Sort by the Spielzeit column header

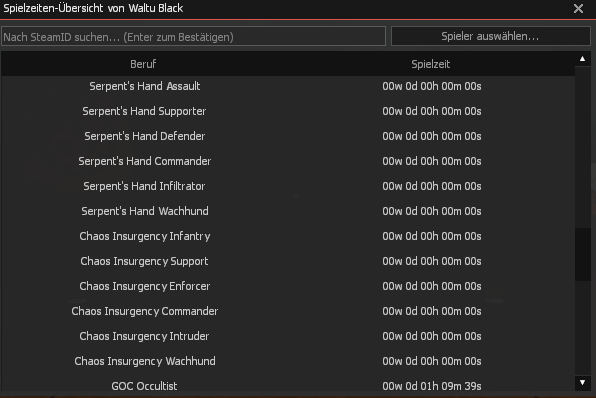click(431, 64)
